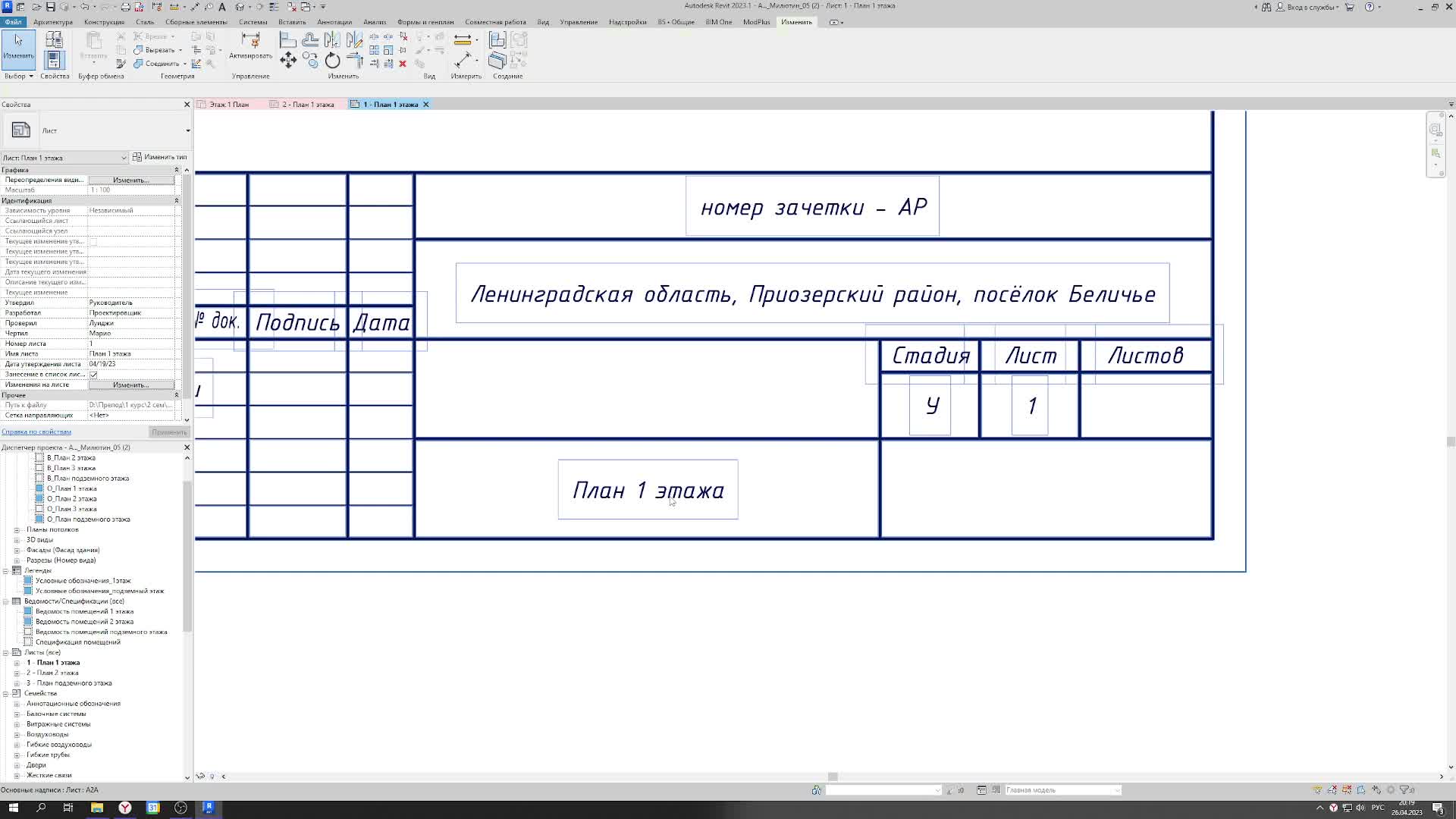Collapse the Легенды tree node
This screenshot has height=819, width=1456.
pos(5,571)
